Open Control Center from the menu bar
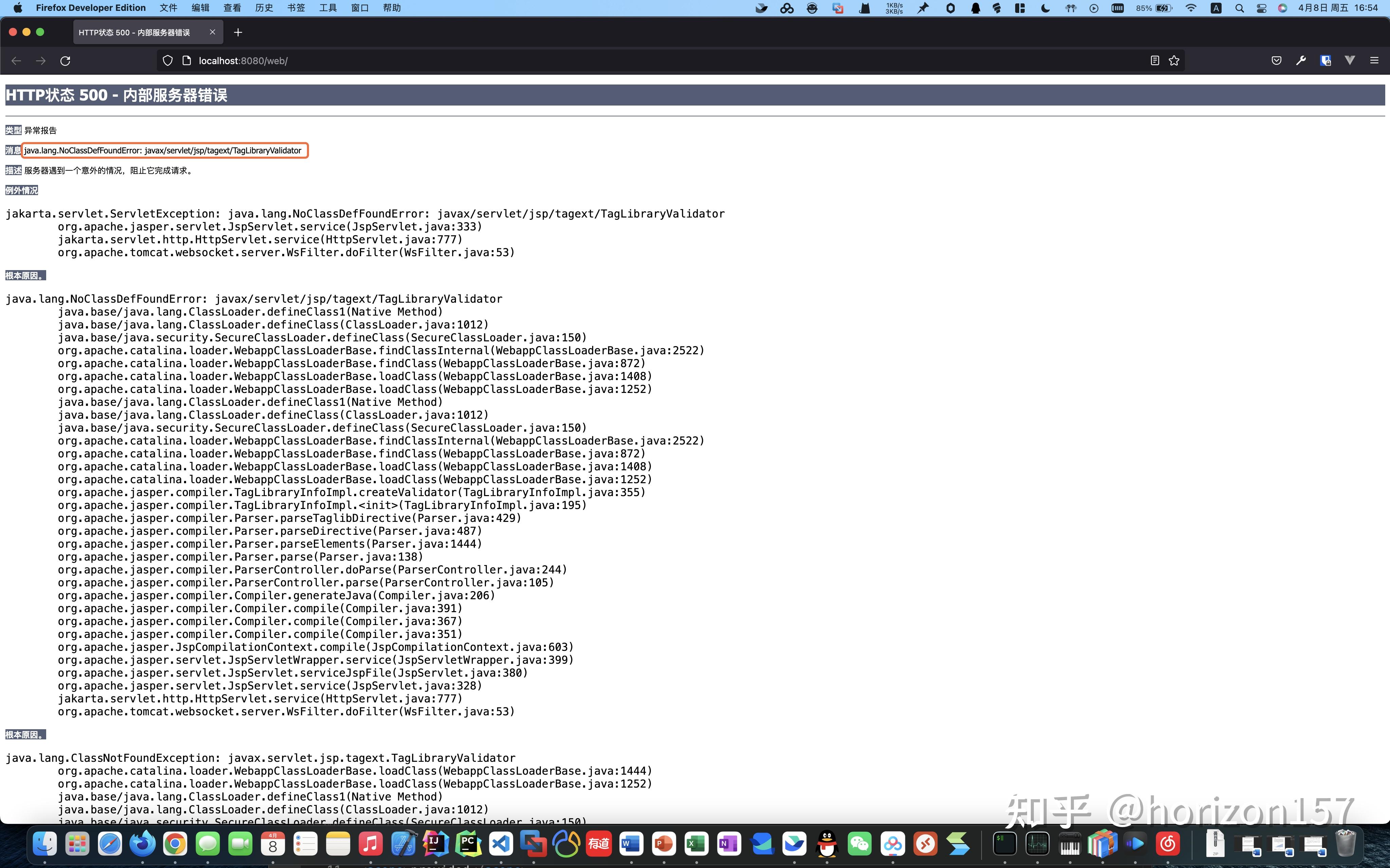The width and height of the screenshot is (1390, 868). click(x=1261, y=8)
